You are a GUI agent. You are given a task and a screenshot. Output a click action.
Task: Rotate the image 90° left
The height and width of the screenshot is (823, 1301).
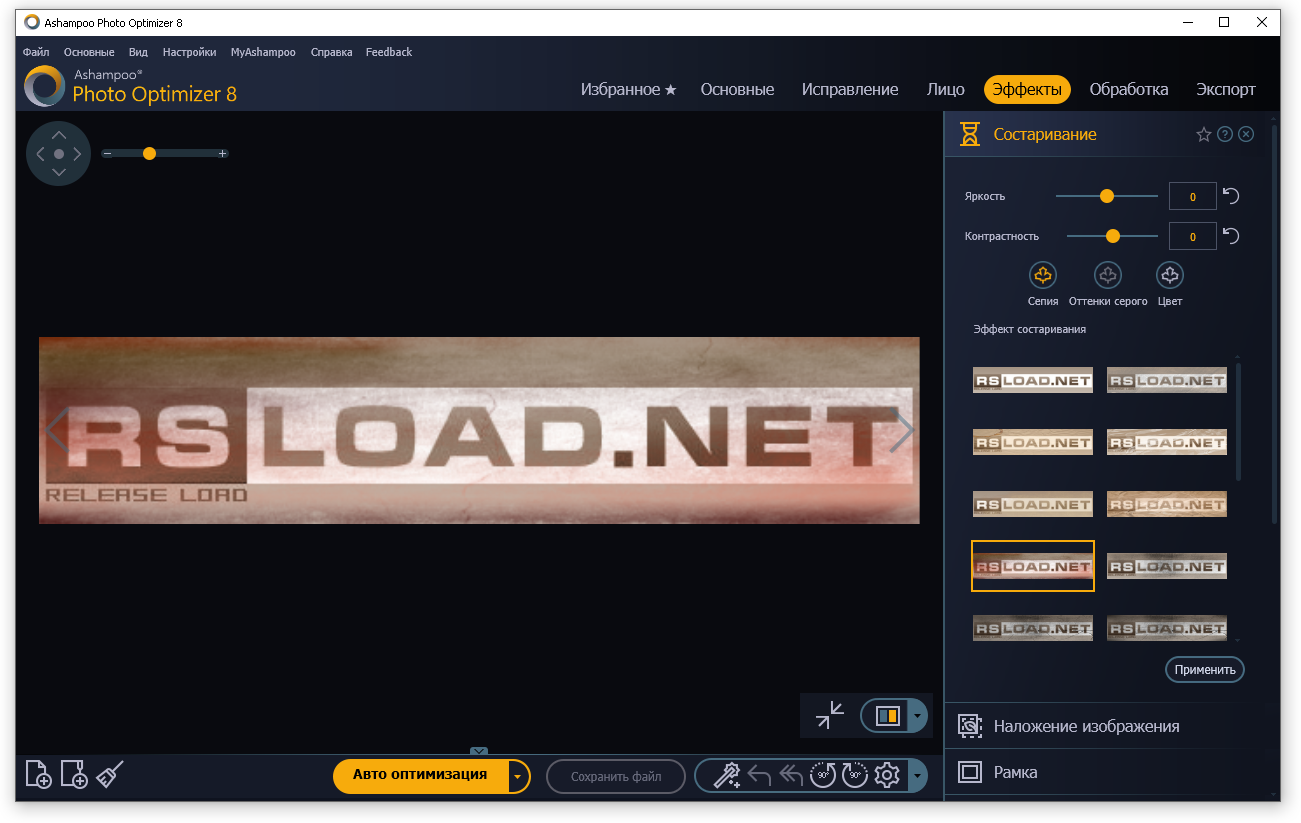tap(823, 776)
